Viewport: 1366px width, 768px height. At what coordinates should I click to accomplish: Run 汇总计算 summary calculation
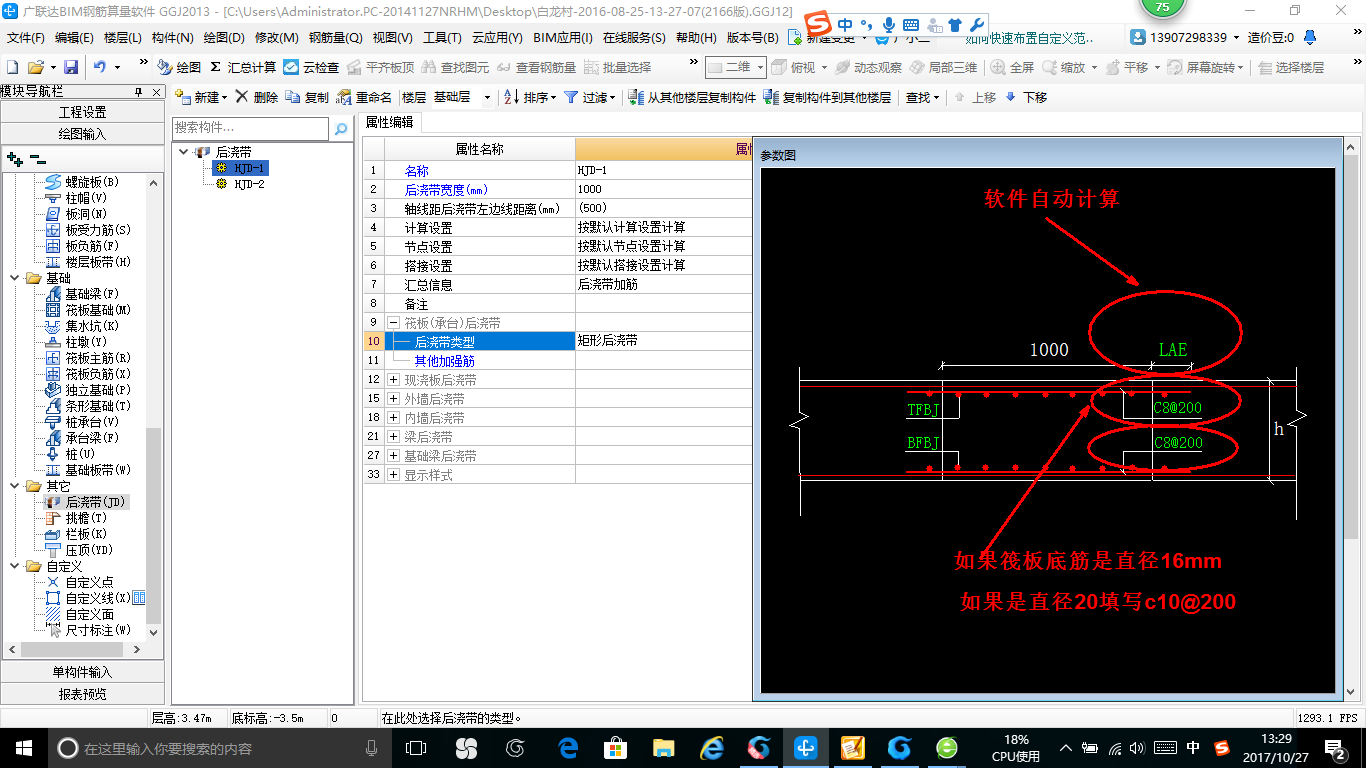tap(243, 67)
